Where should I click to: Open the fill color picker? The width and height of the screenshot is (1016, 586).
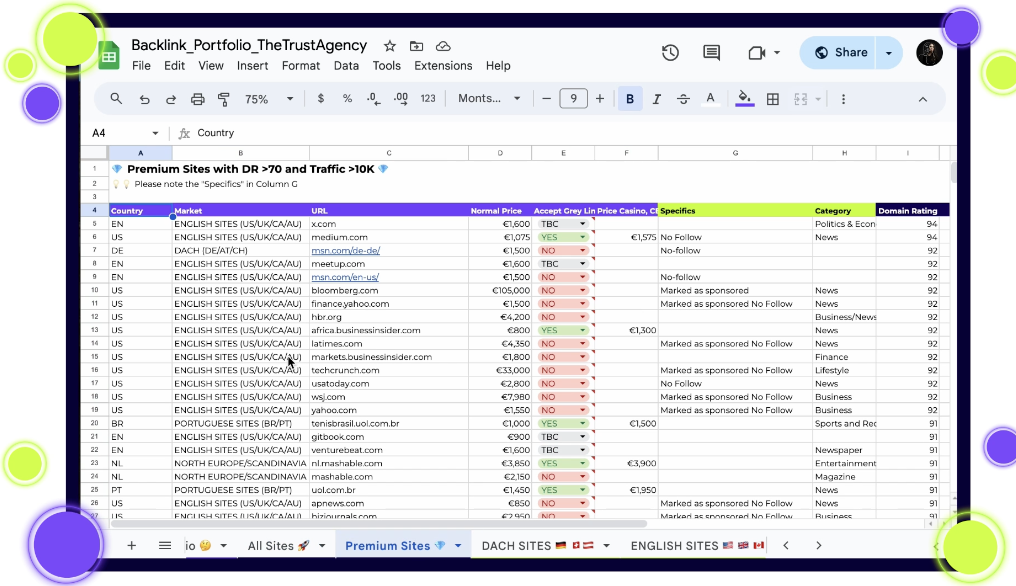tap(744, 98)
